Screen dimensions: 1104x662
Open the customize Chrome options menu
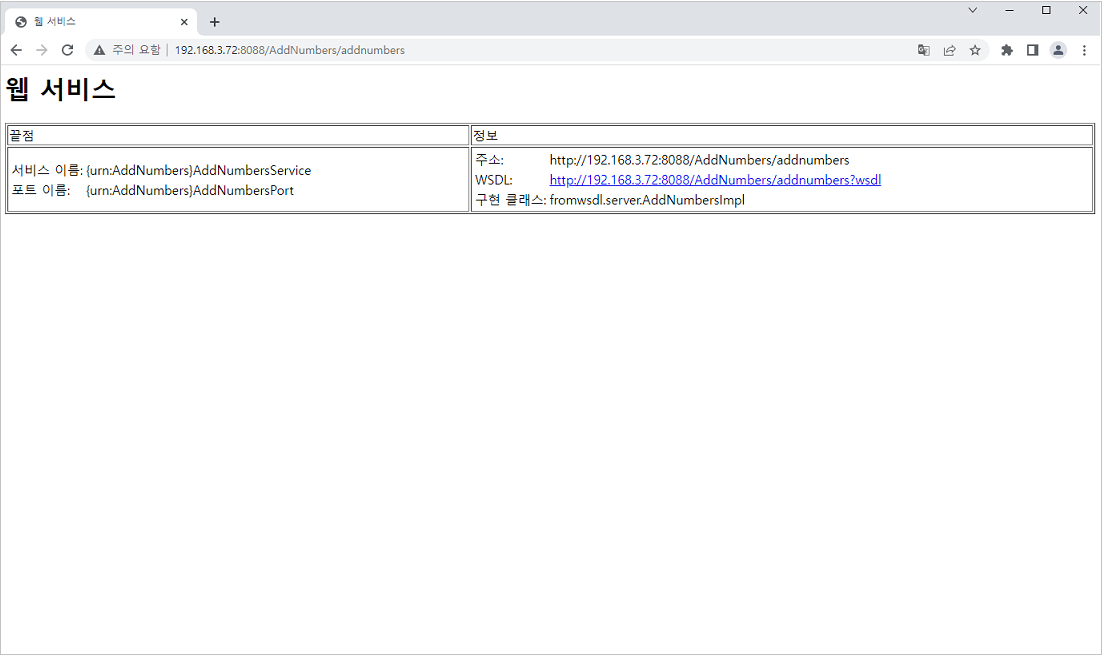pyautogui.click(x=1085, y=50)
